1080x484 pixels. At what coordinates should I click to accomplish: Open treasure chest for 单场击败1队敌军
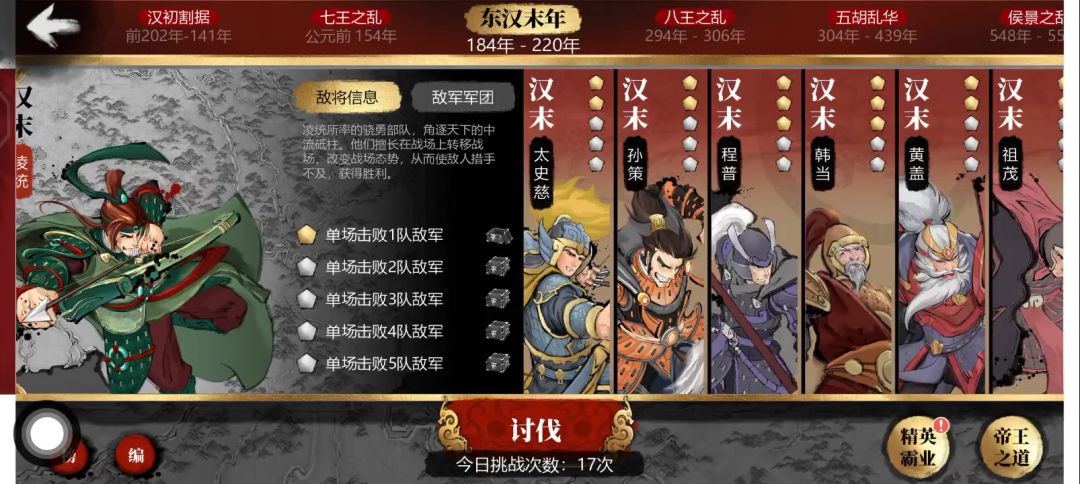498,236
